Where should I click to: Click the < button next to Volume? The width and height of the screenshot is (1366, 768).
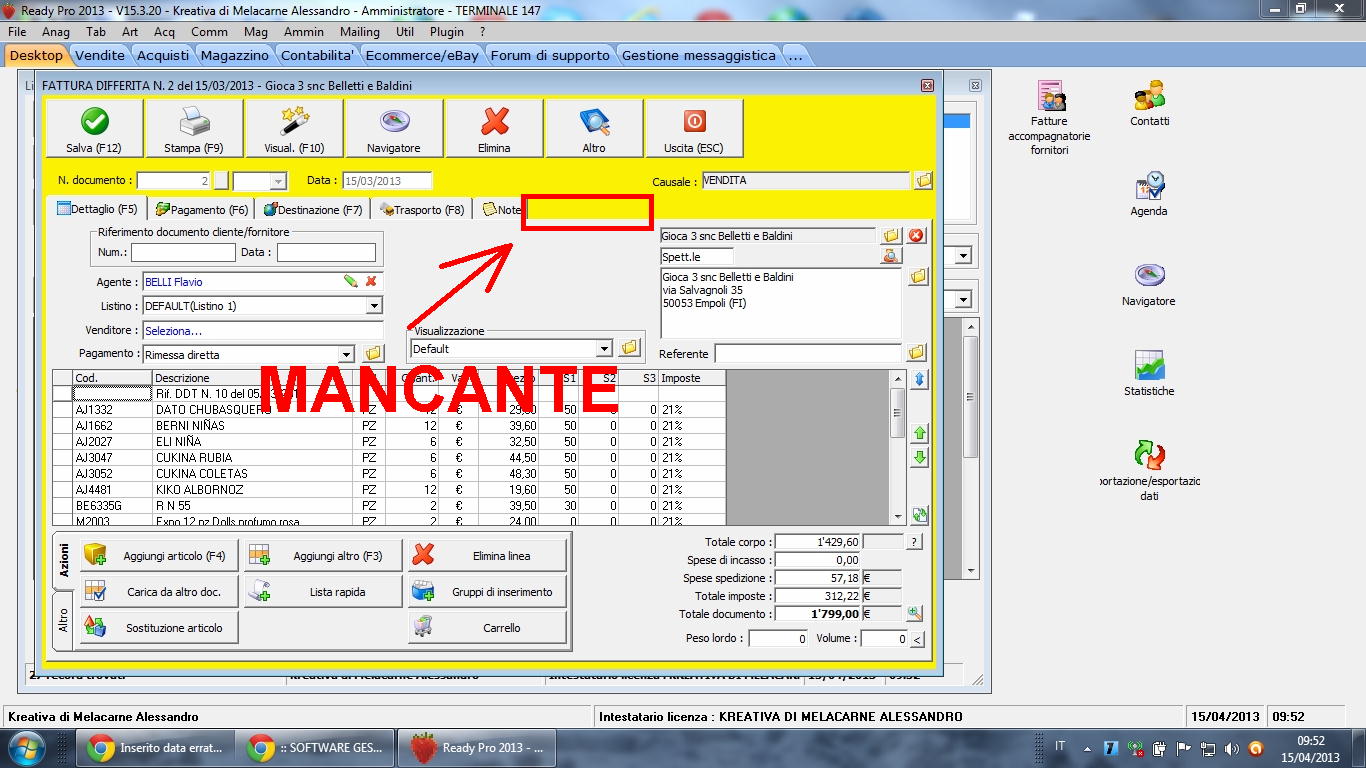917,639
